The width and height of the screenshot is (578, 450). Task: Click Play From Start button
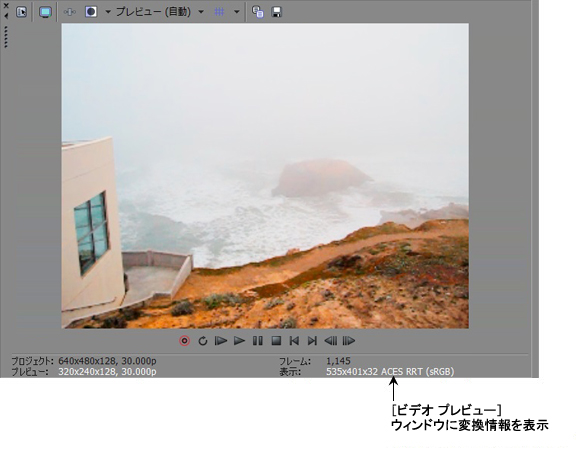(221, 341)
